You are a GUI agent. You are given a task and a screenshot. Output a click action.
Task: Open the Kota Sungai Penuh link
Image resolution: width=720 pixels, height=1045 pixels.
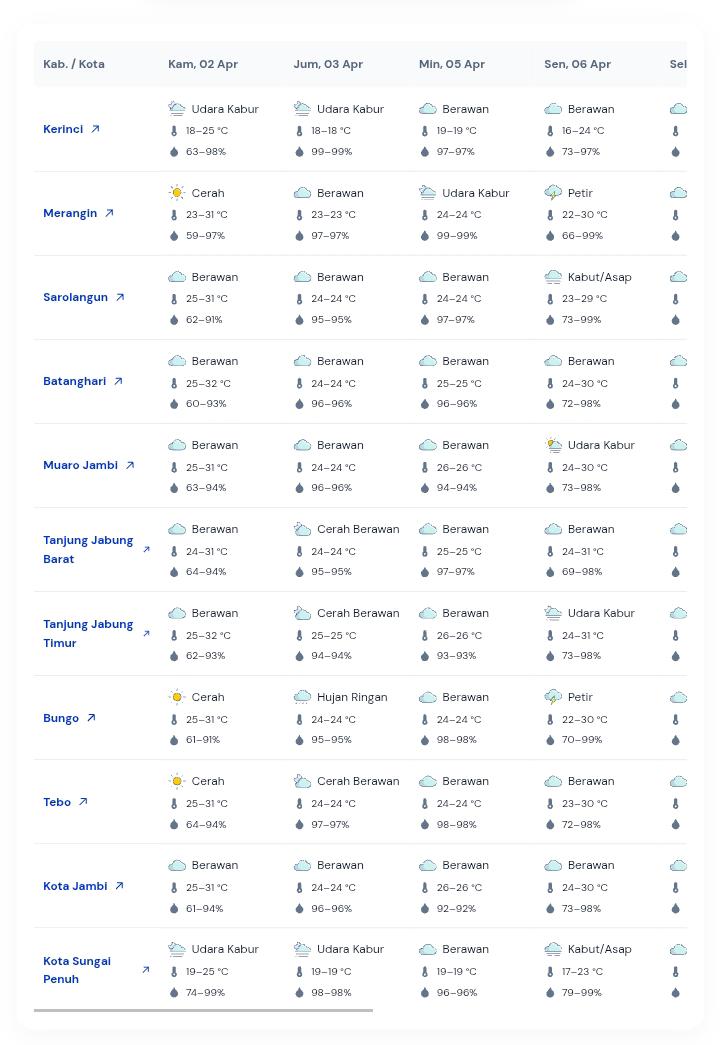tap(77, 970)
